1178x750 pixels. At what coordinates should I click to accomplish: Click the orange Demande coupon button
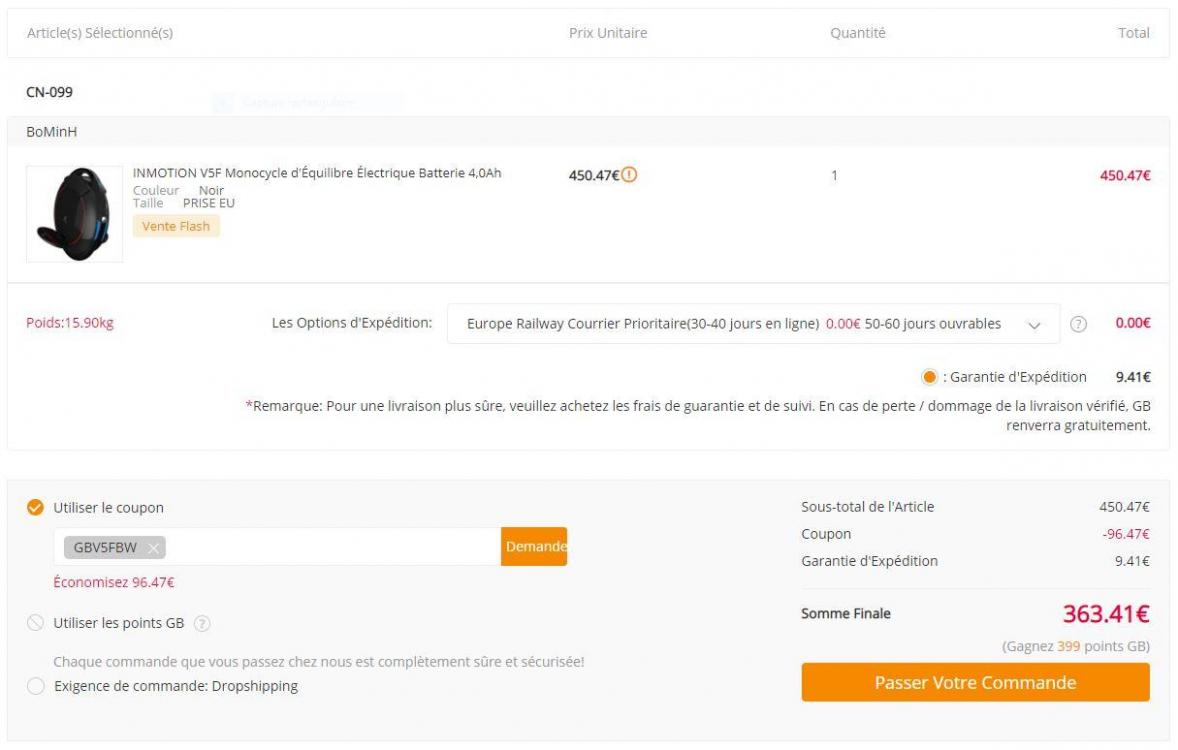click(x=534, y=546)
